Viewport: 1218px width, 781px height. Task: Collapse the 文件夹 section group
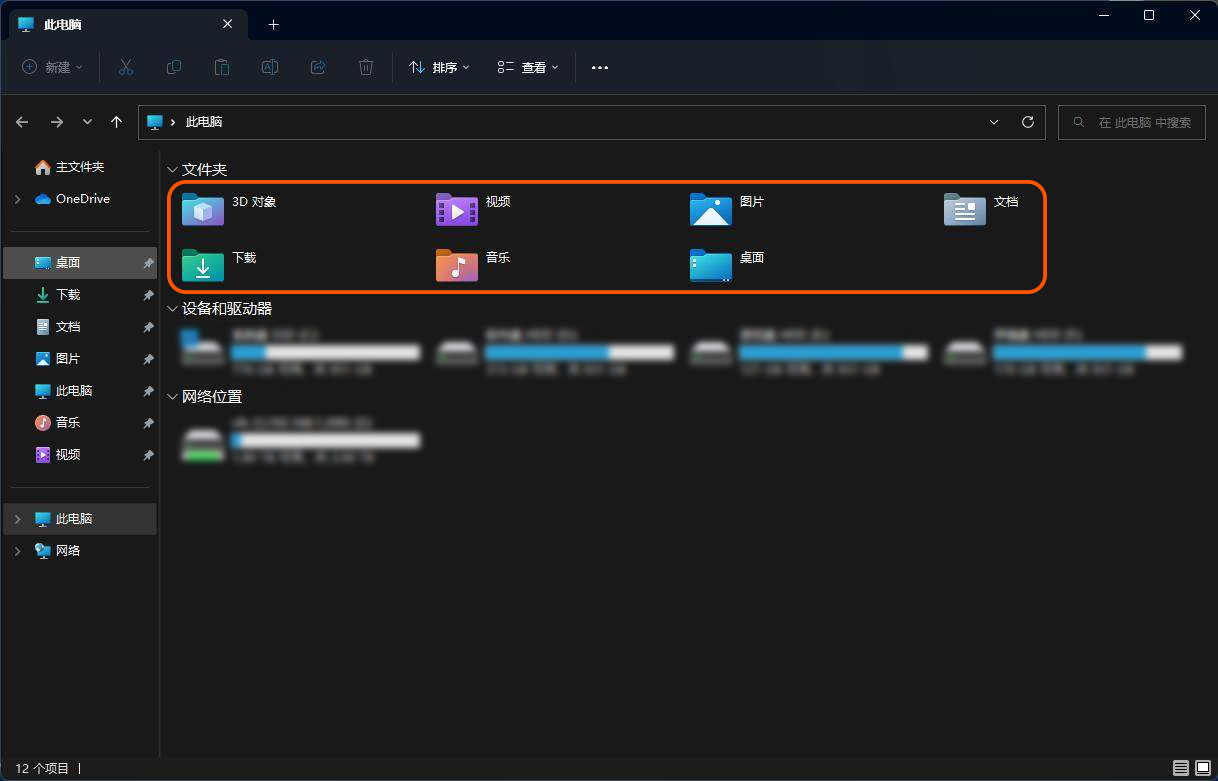tap(173, 170)
